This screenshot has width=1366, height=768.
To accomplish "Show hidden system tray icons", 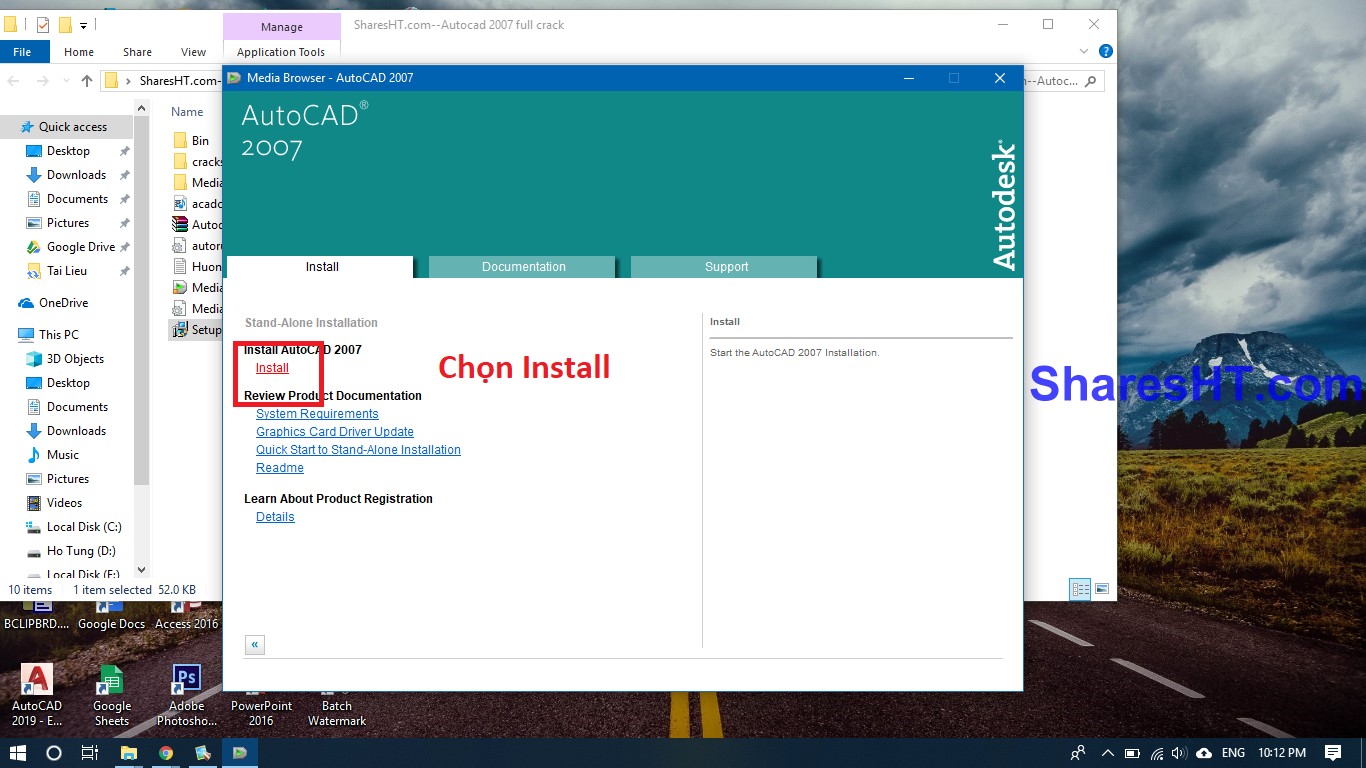I will click(1107, 753).
